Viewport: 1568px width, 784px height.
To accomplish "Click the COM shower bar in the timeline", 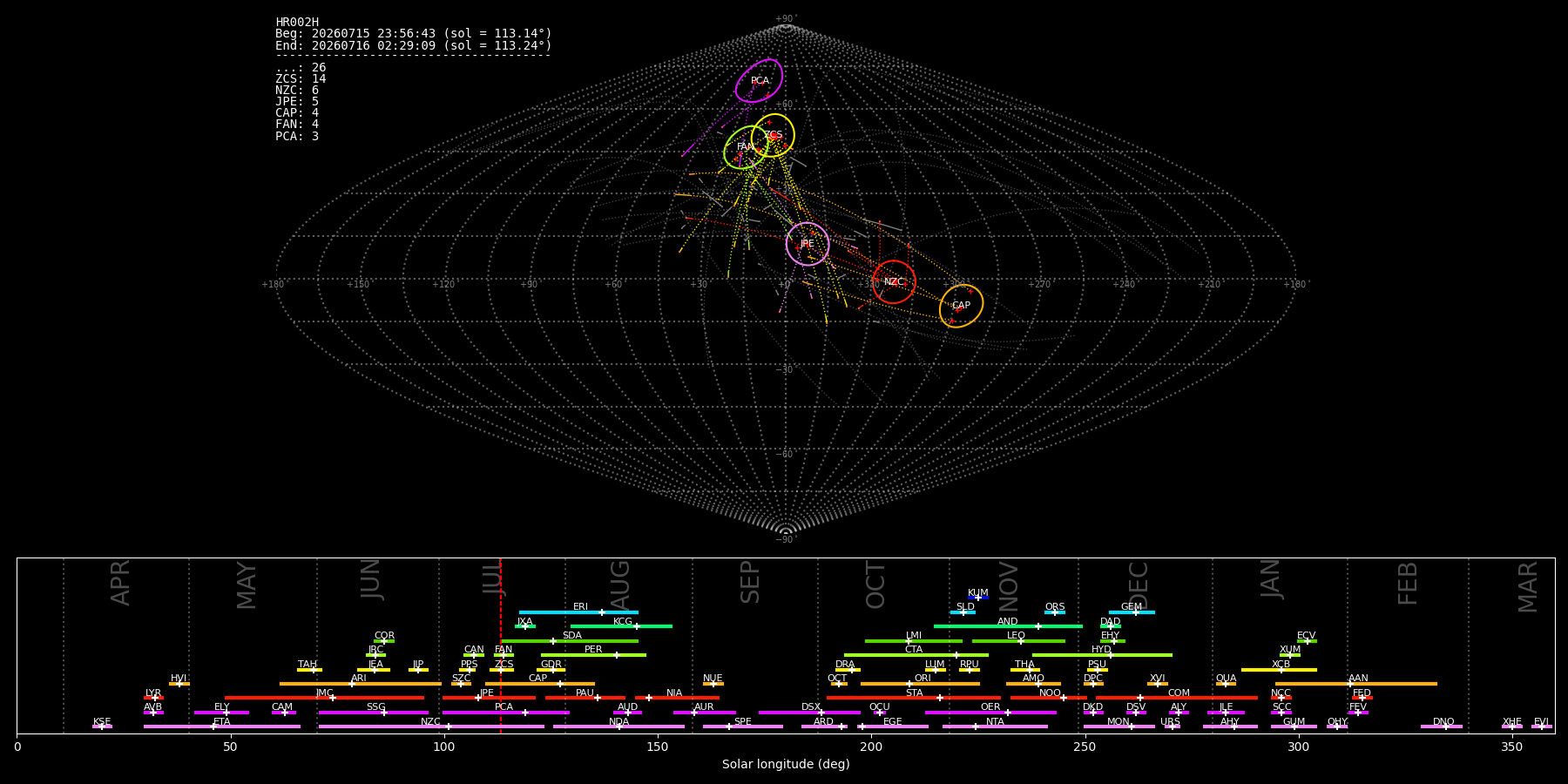I will 1177,698.
